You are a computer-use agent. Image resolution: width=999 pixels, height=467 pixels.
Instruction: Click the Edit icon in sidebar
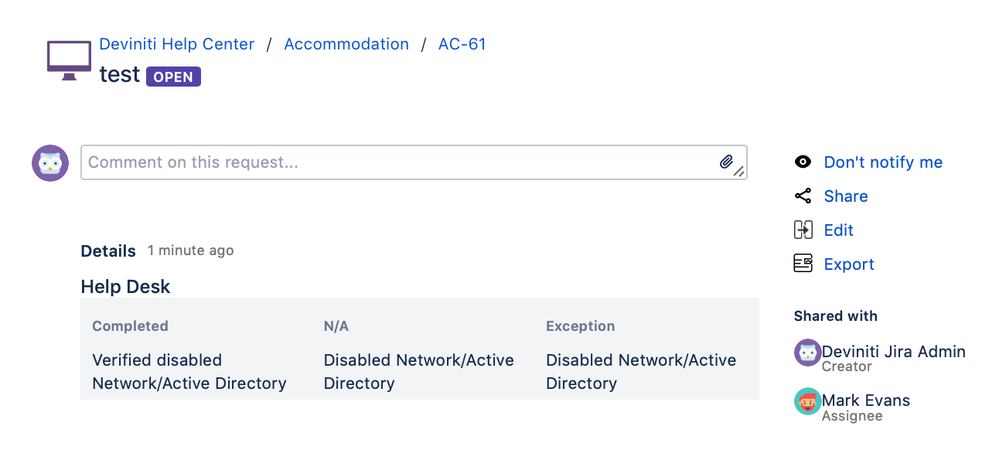coord(802,230)
